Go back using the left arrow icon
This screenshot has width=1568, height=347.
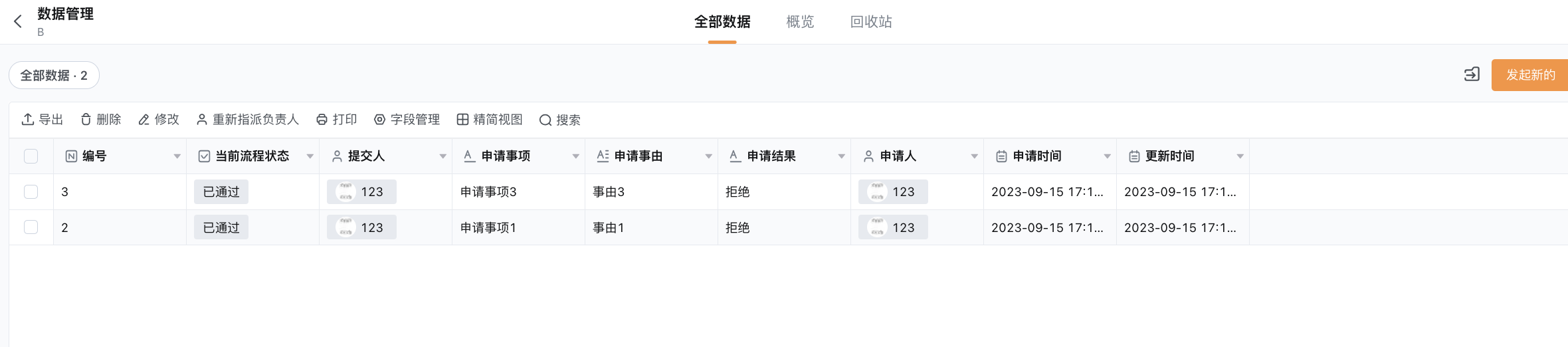tap(18, 22)
